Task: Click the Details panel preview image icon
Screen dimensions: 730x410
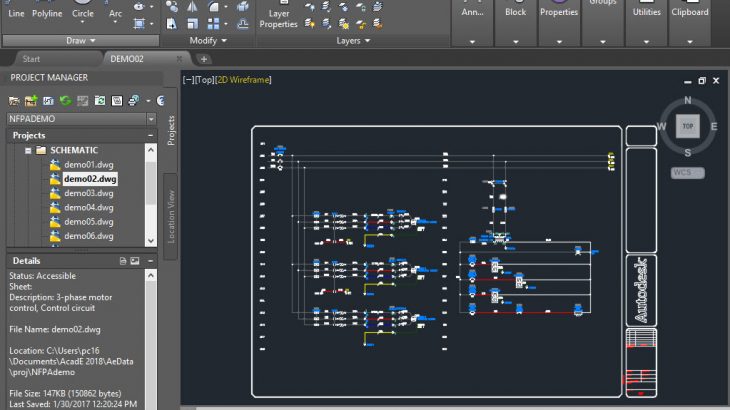Action: 135,261
